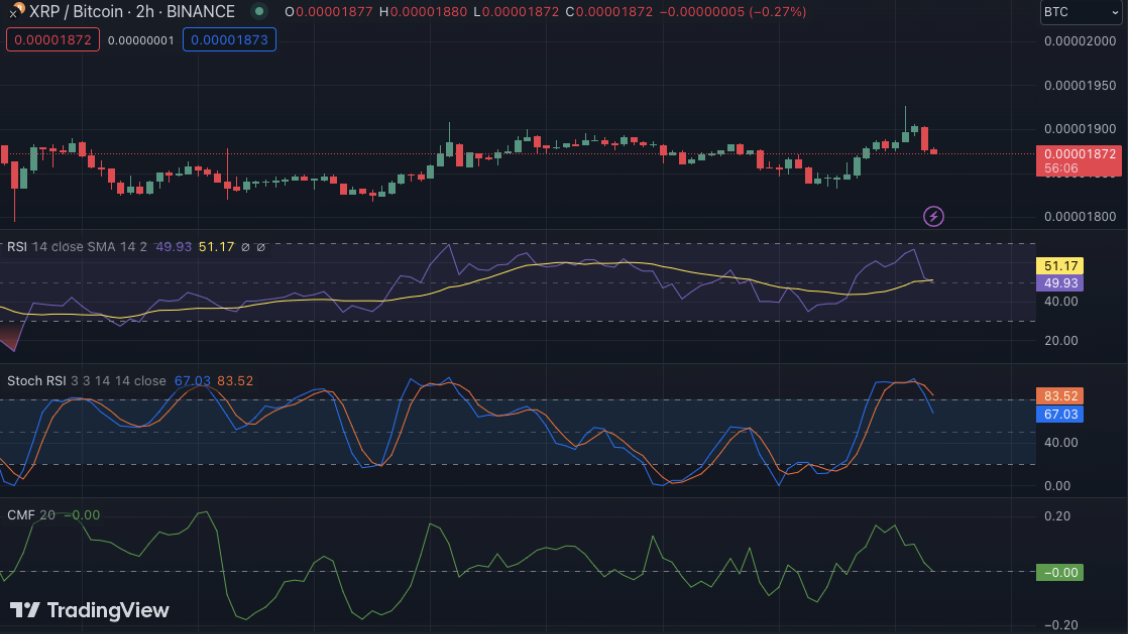Click the yellow 51.17 RSI axis label

[x=1060, y=266]
